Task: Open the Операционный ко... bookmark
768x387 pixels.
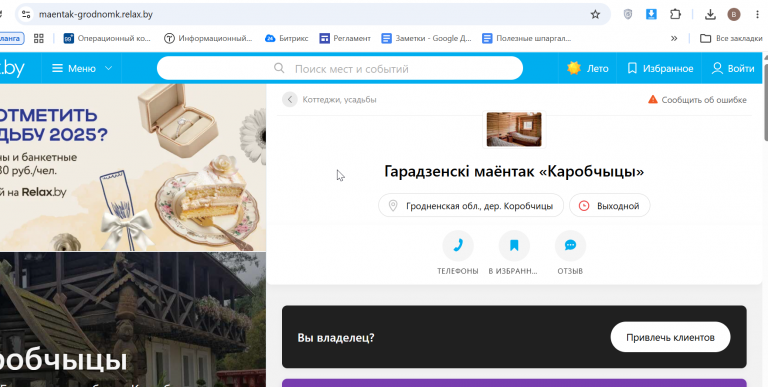Action: pos(107,38)
